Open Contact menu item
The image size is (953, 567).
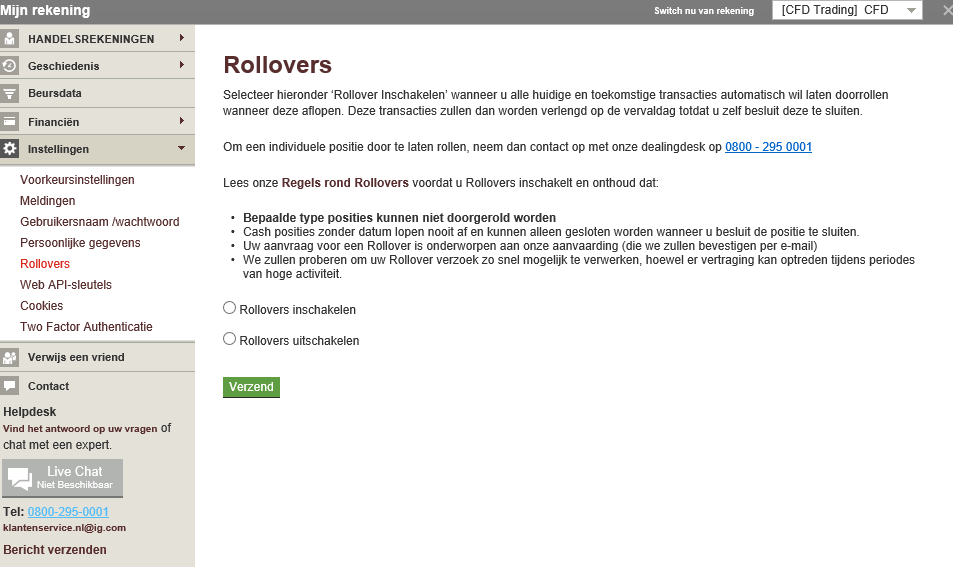[97, 386]
